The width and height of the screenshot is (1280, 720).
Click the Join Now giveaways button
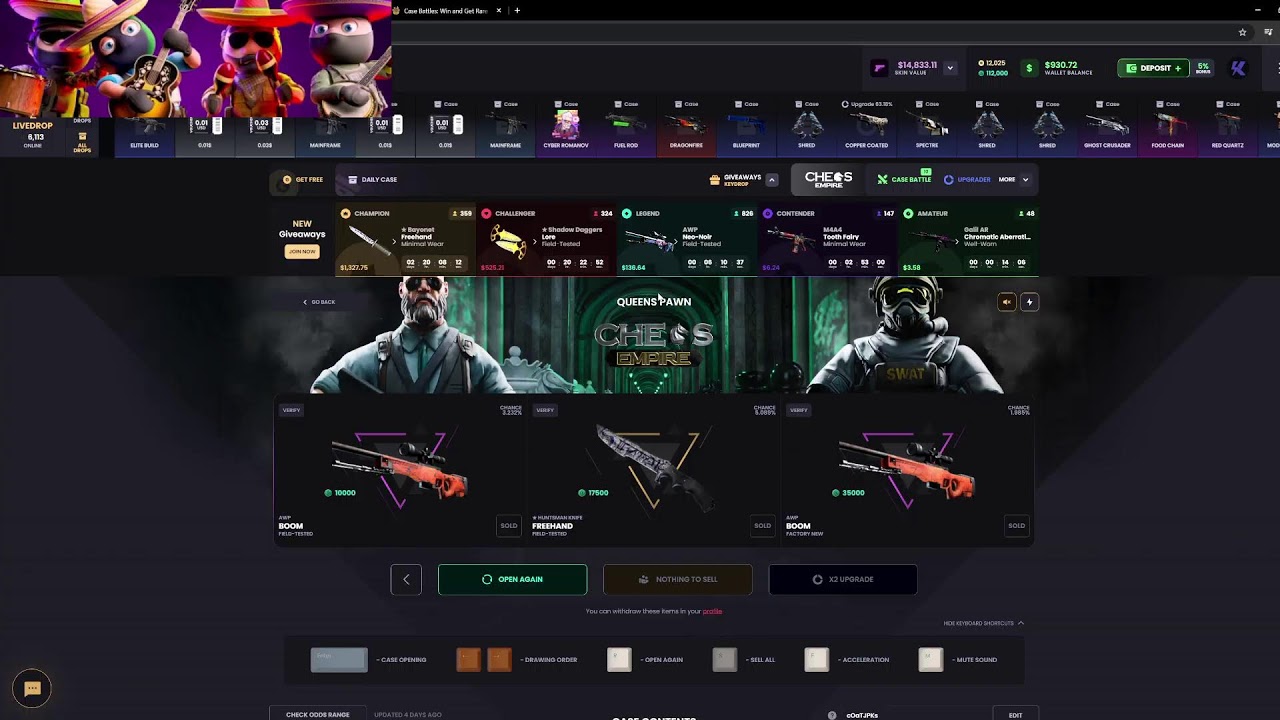coord(302,251)
